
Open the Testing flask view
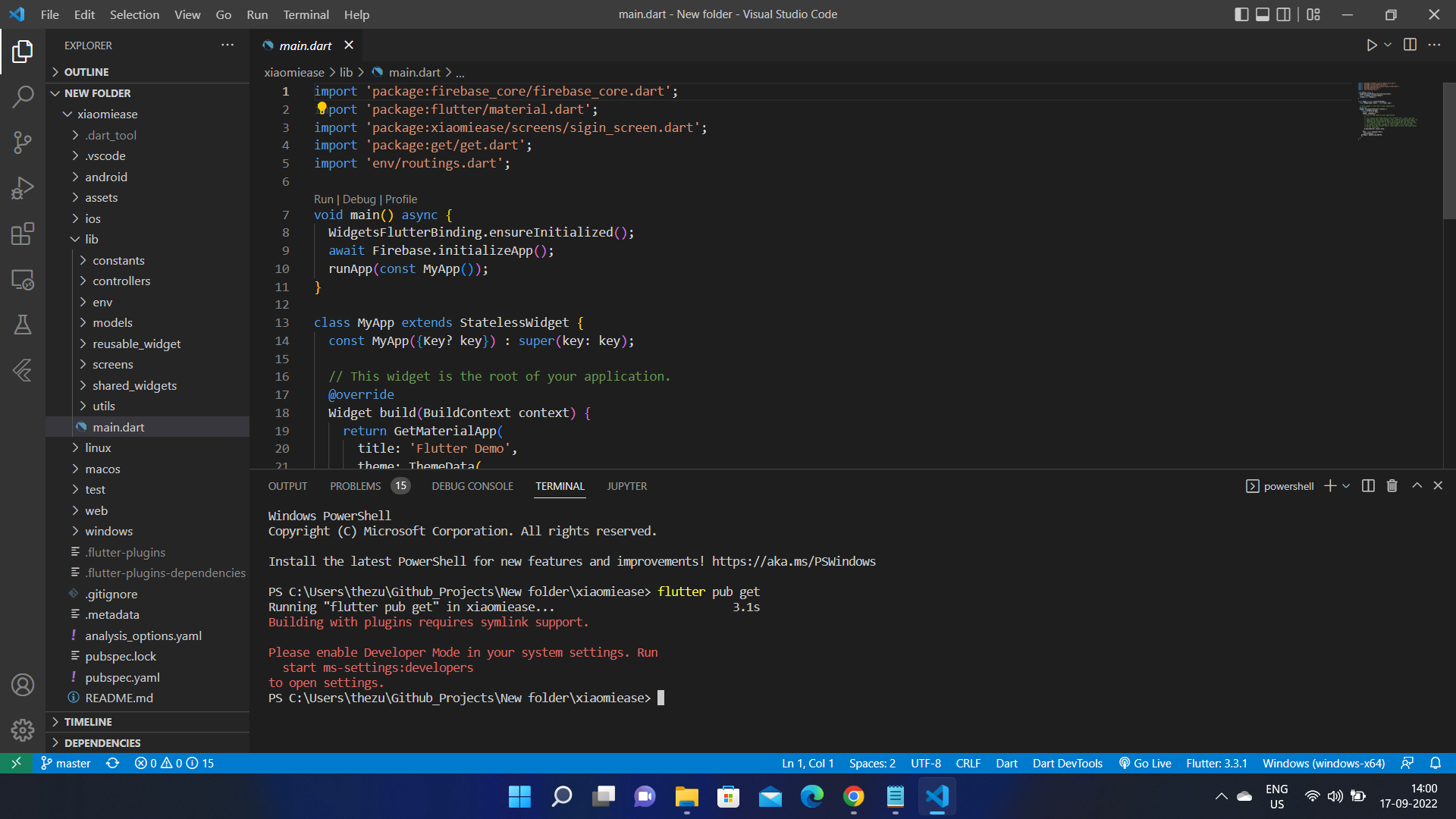coord(23,325)
